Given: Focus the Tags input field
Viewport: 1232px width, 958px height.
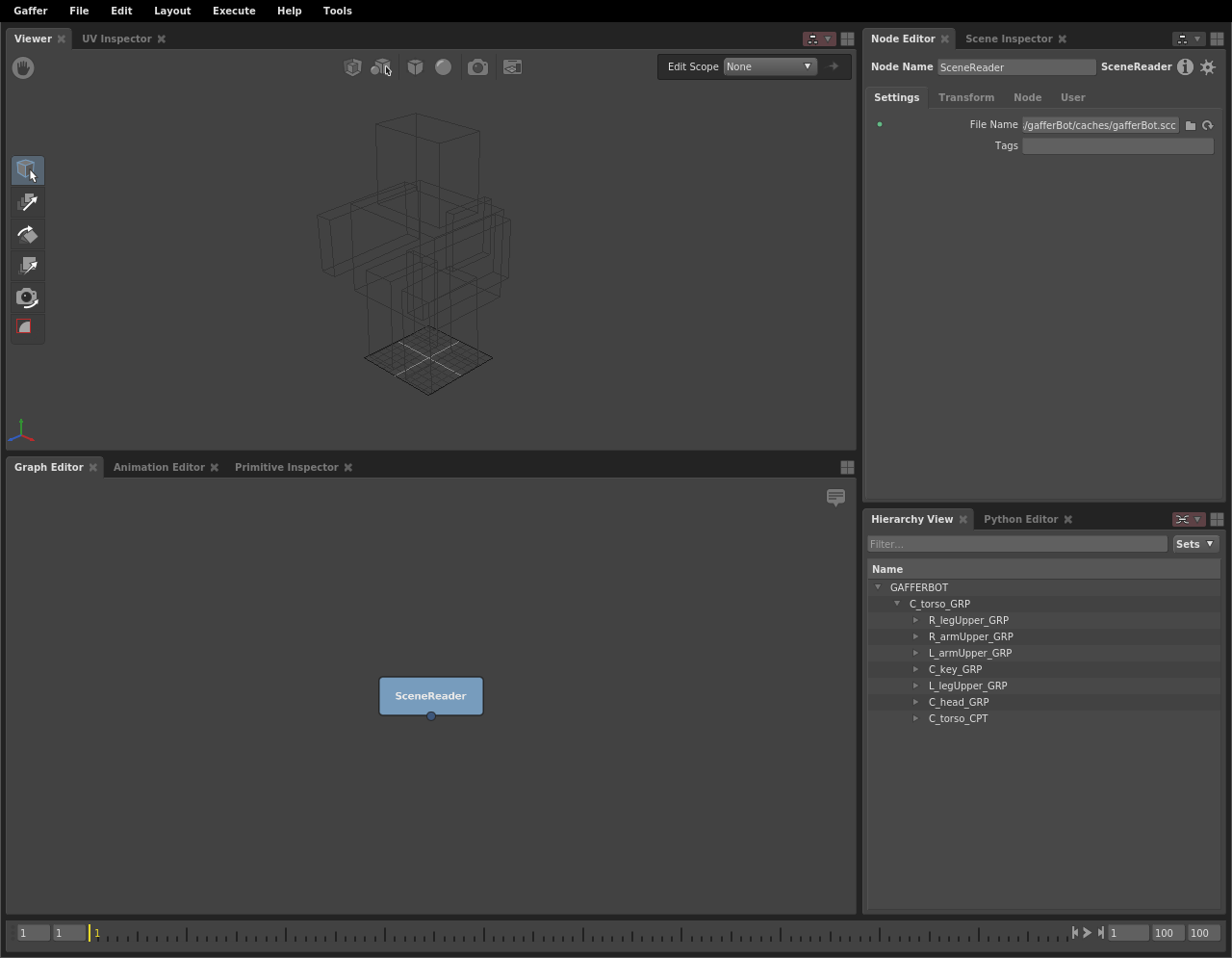Looking at the screenshot, I should [x=1117, y=146].
